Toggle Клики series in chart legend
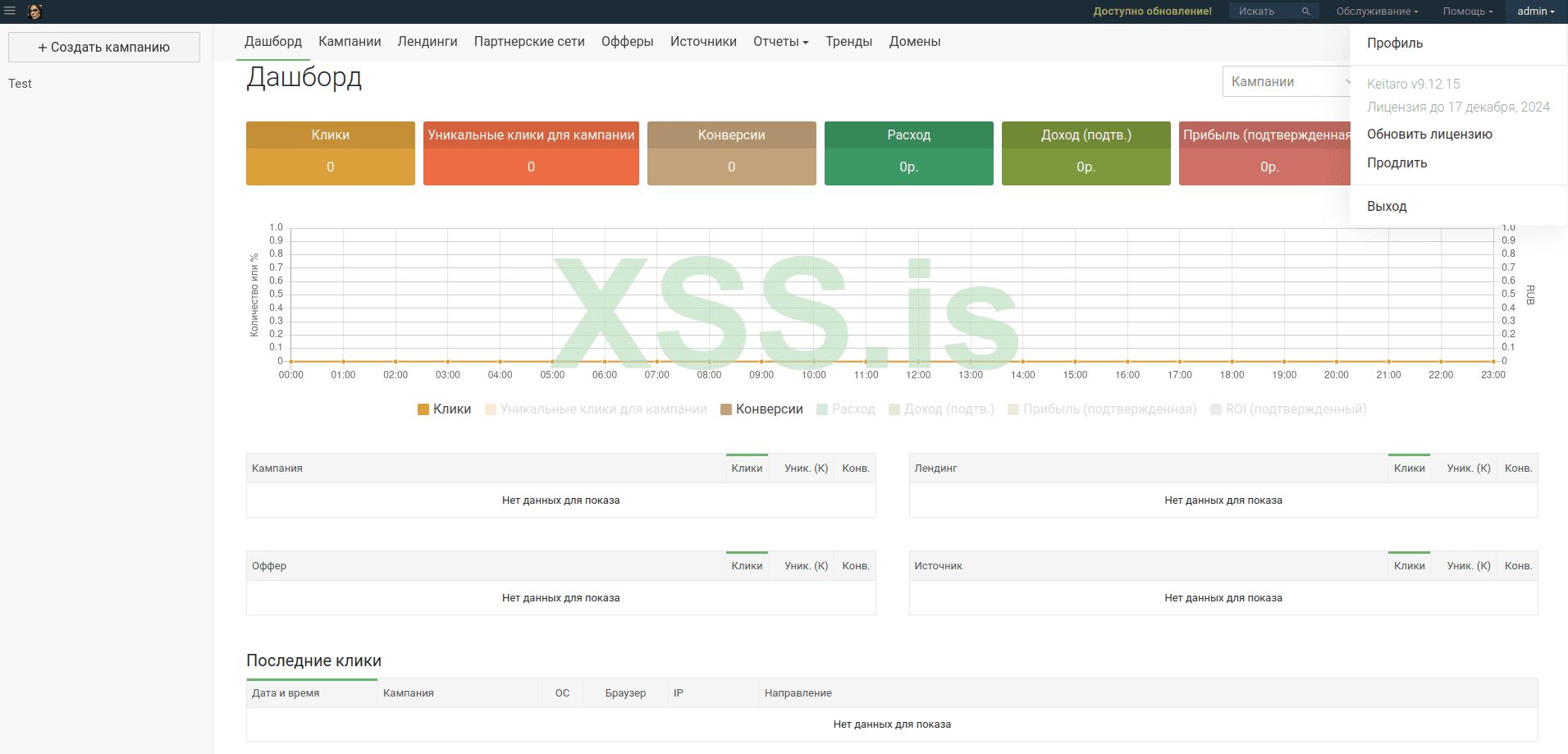 pos(444,409)
